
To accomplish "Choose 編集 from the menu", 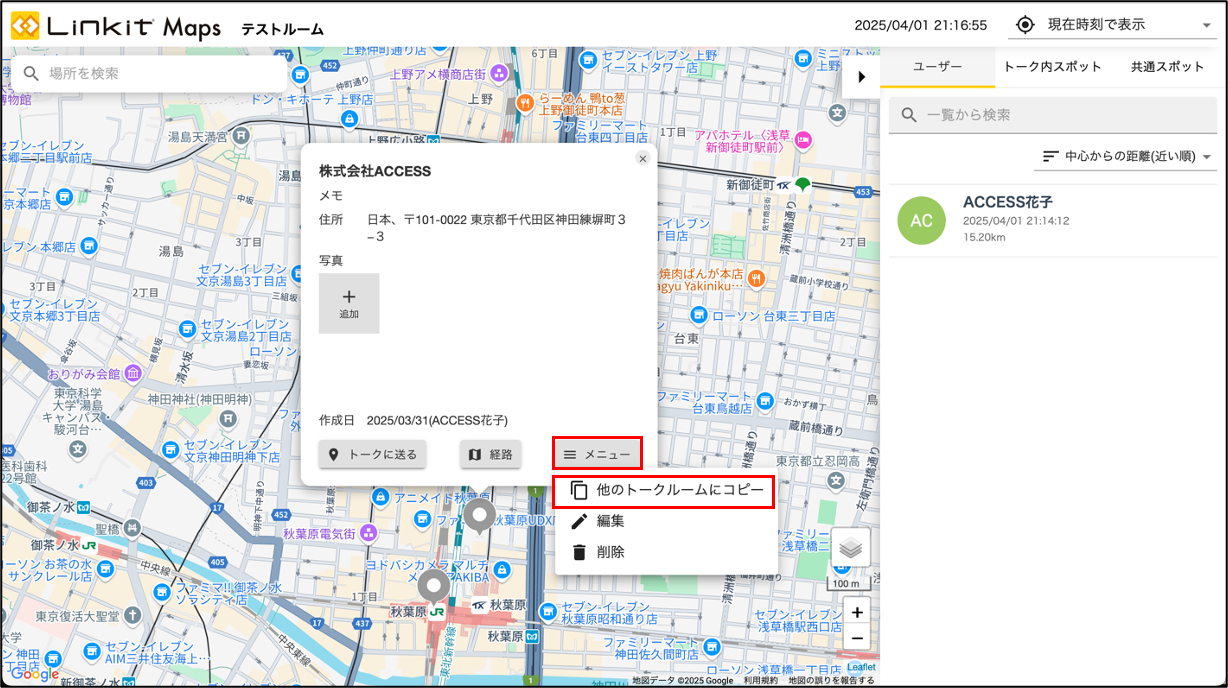I will coord(665,521).
